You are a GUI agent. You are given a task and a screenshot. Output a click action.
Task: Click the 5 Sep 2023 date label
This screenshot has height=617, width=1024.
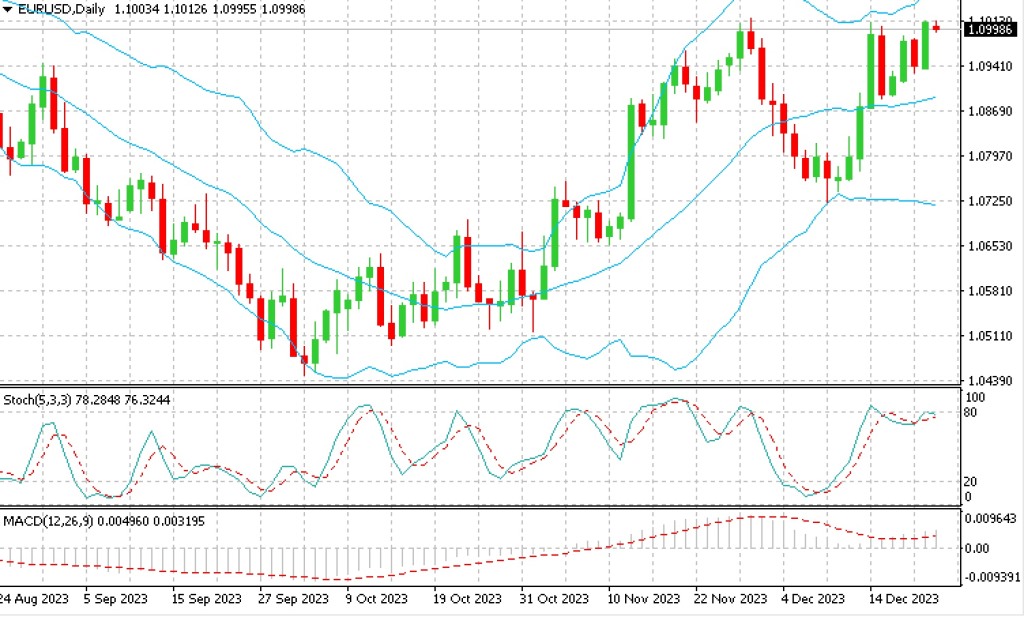point(116,599)
